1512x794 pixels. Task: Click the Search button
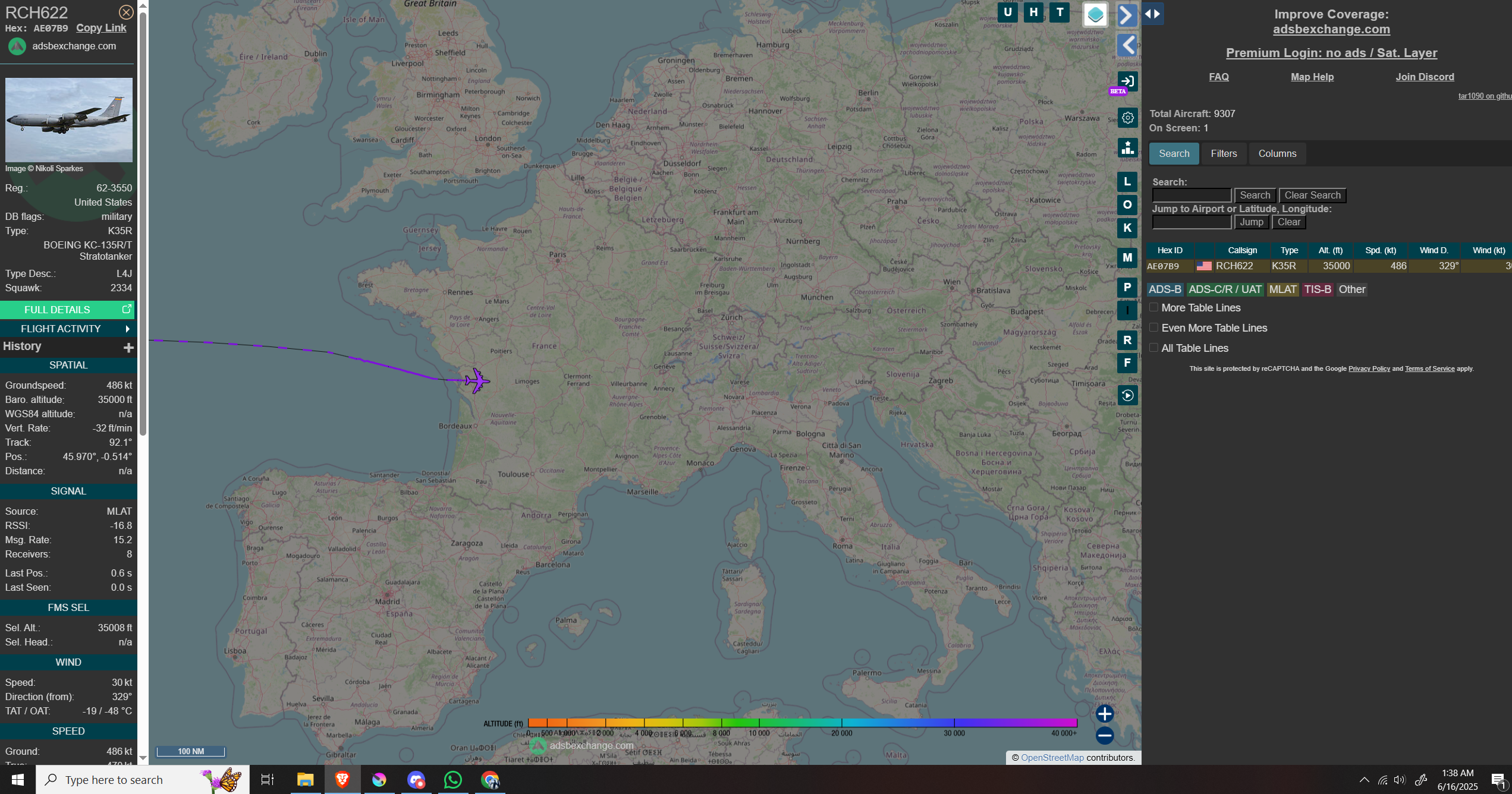1255,195
